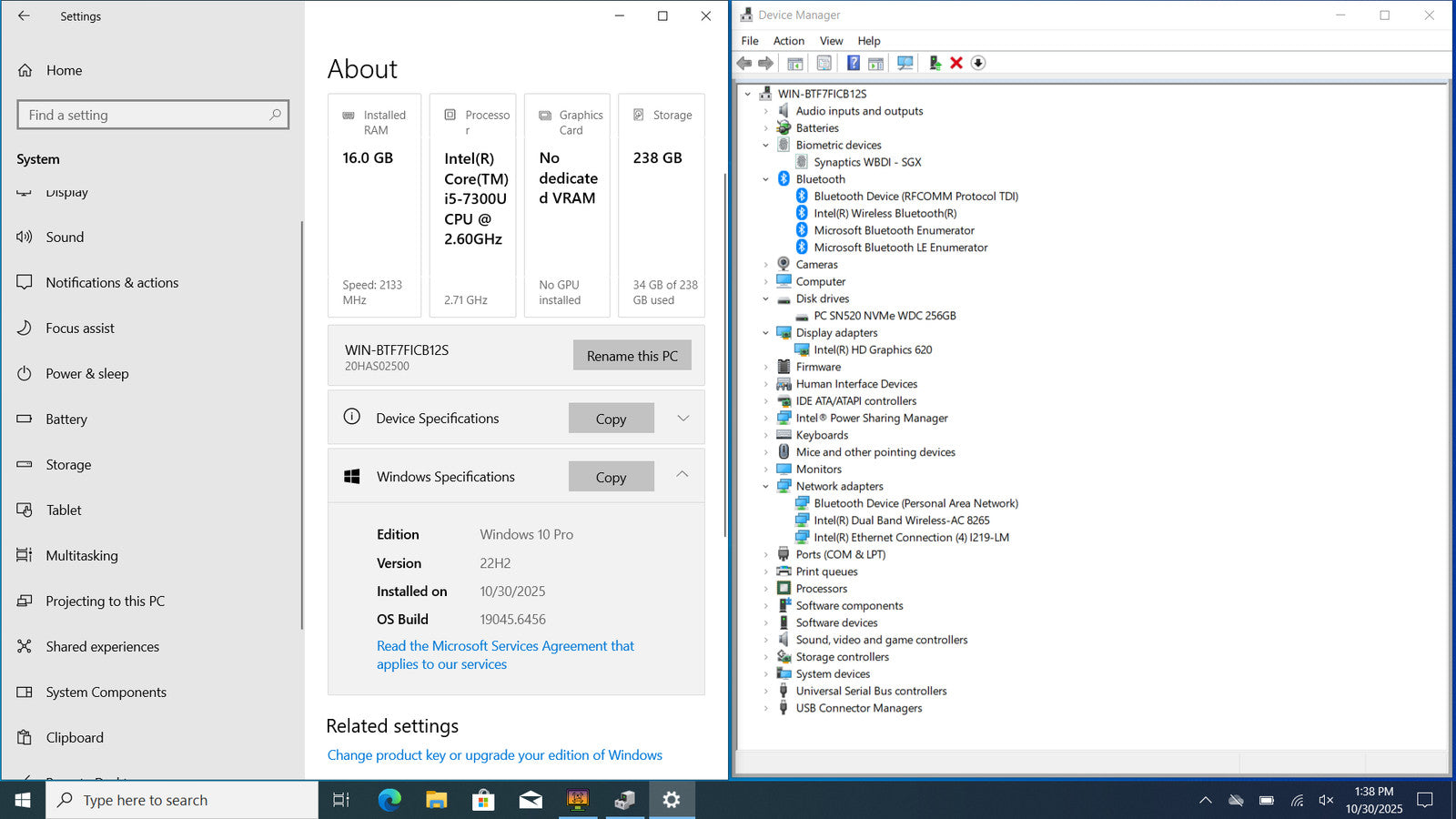Click the black down-arrow toolbar icon

pyautogui.click(x=978, y=63)
